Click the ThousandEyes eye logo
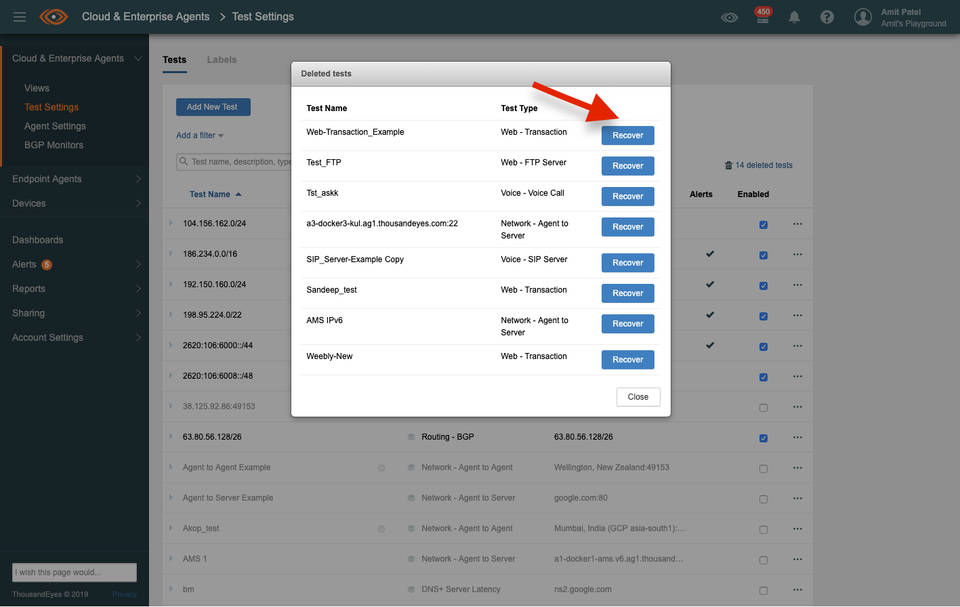The width and height of the screenshot is (960, 607). 54,17
